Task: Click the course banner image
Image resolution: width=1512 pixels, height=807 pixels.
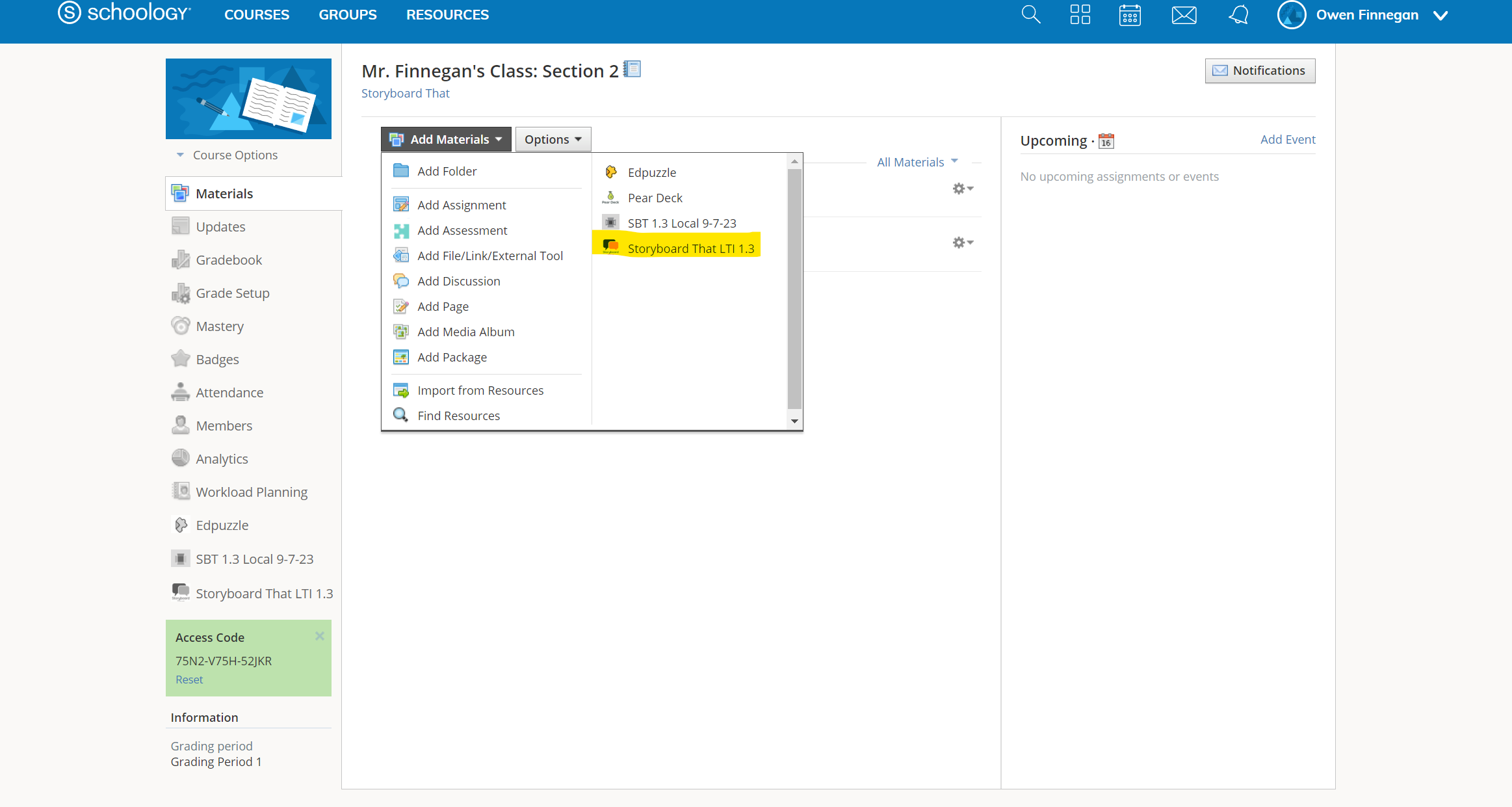Action: 248,98
